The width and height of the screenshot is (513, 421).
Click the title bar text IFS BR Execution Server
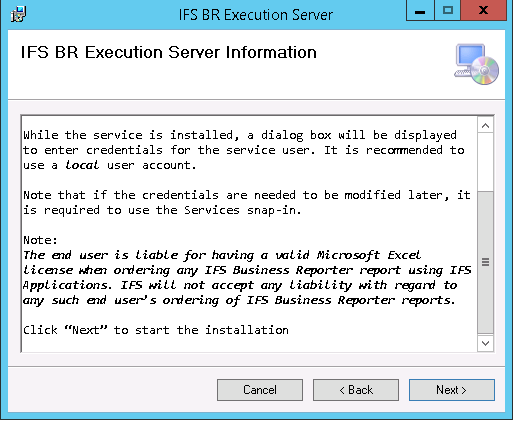coord(256,15)
